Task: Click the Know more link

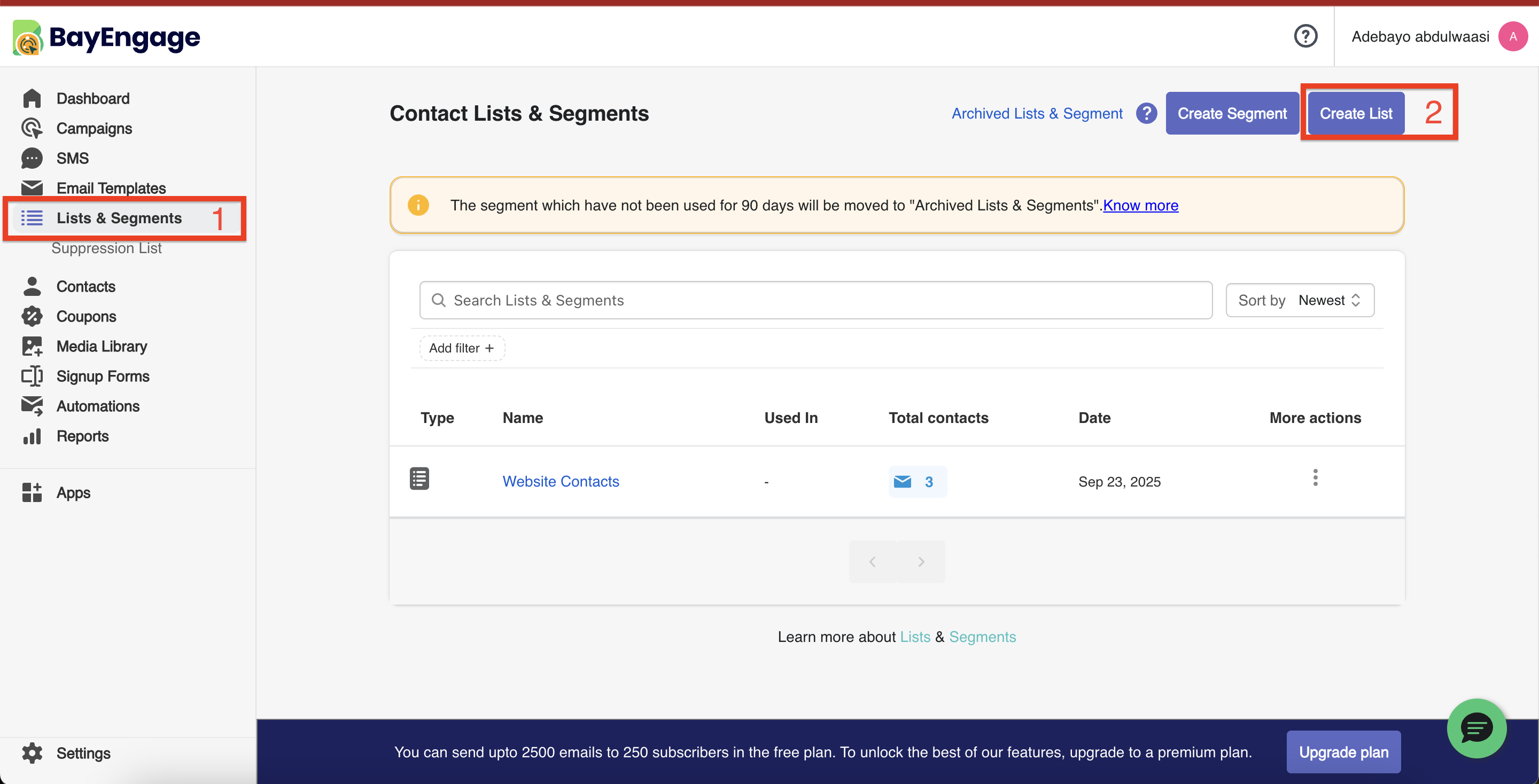Action: [x=1140, y=206]
